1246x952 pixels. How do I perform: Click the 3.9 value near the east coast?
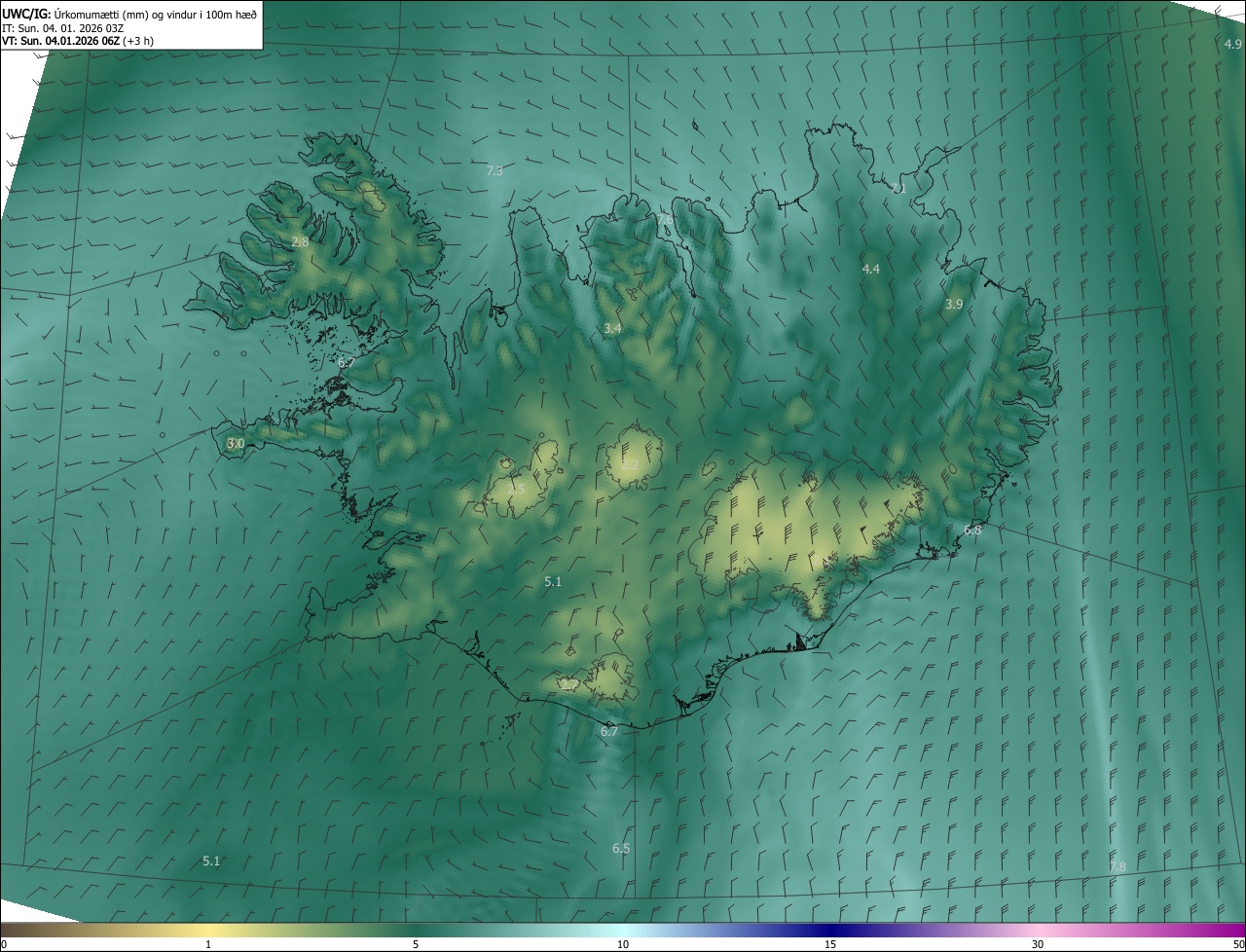click(954, 305)
